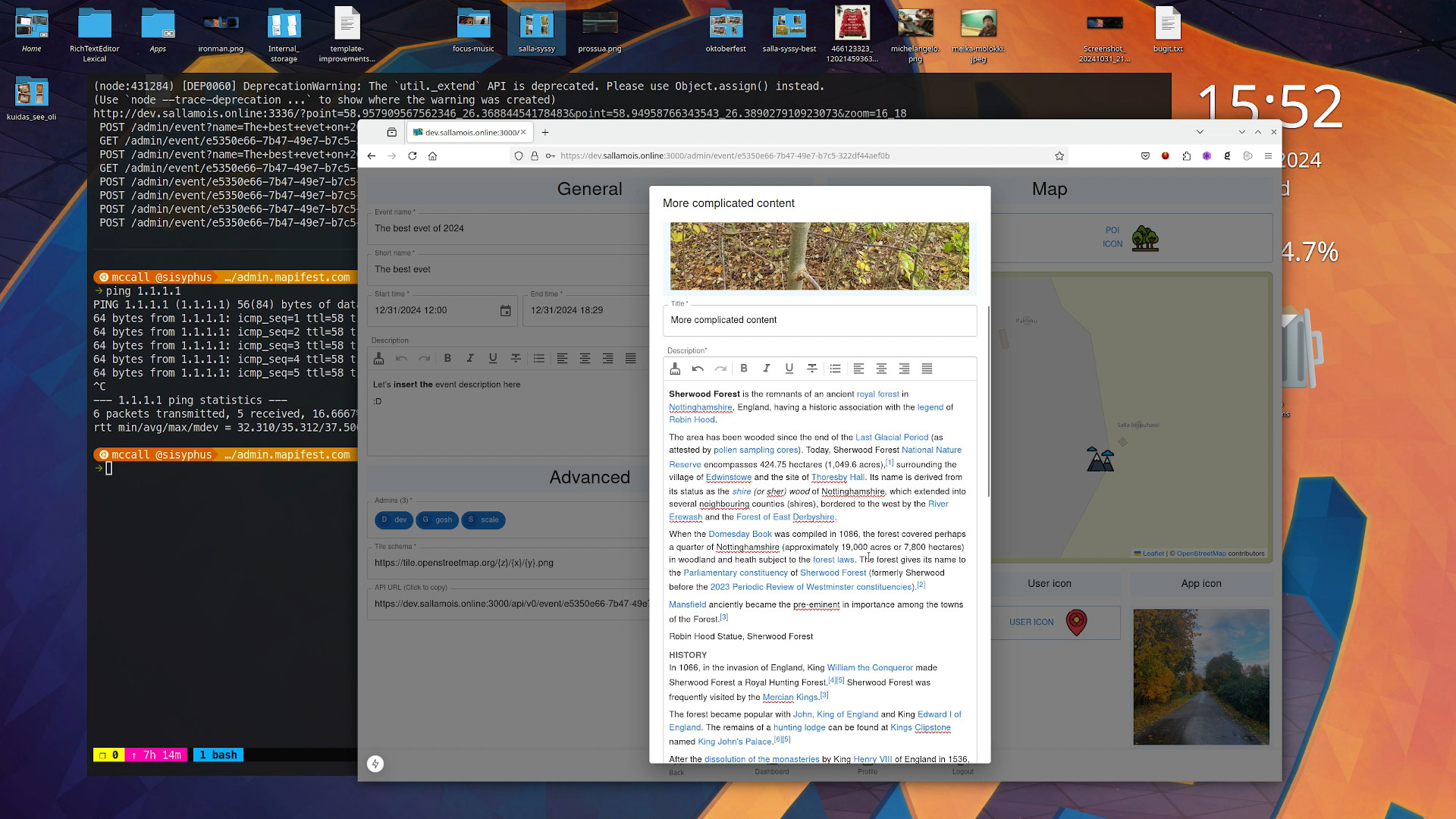Insert bullet list in dialog description editor

(835, 369)
